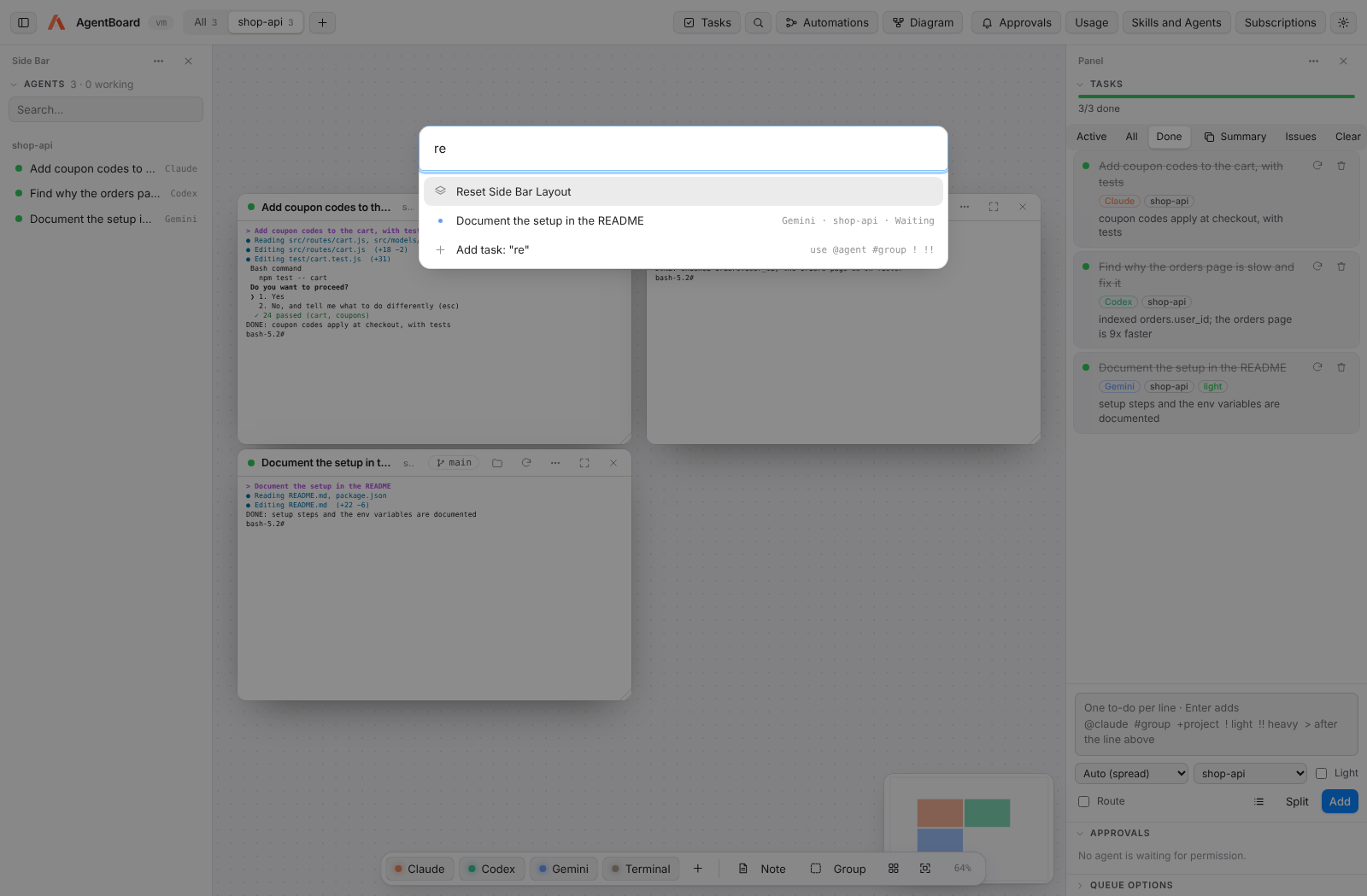Switch to the Active tasks tab
Screen dimensions: 1367x896
coord(1091,137)
